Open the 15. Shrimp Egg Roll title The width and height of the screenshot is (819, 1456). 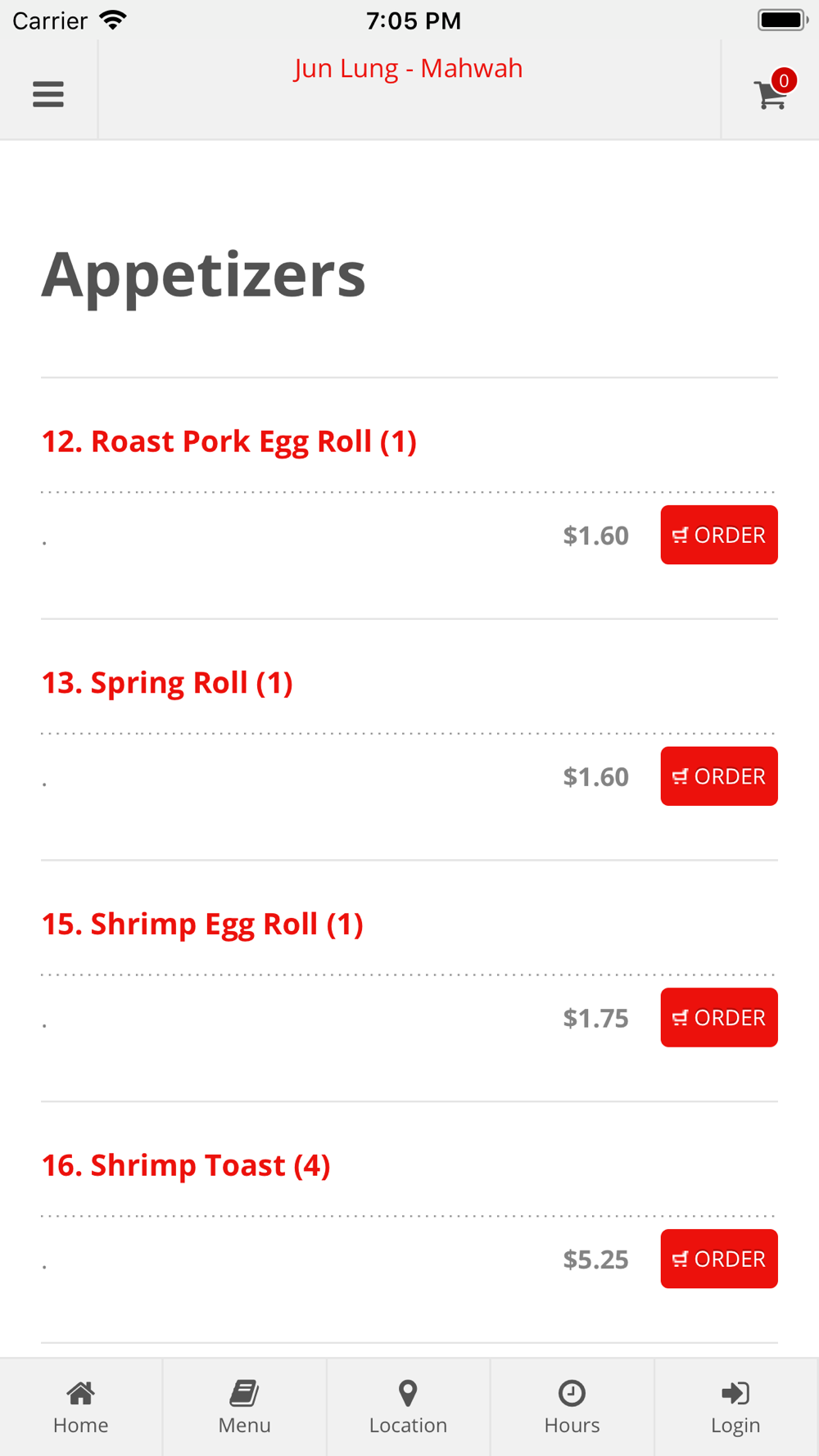click(x=202, y=925)
